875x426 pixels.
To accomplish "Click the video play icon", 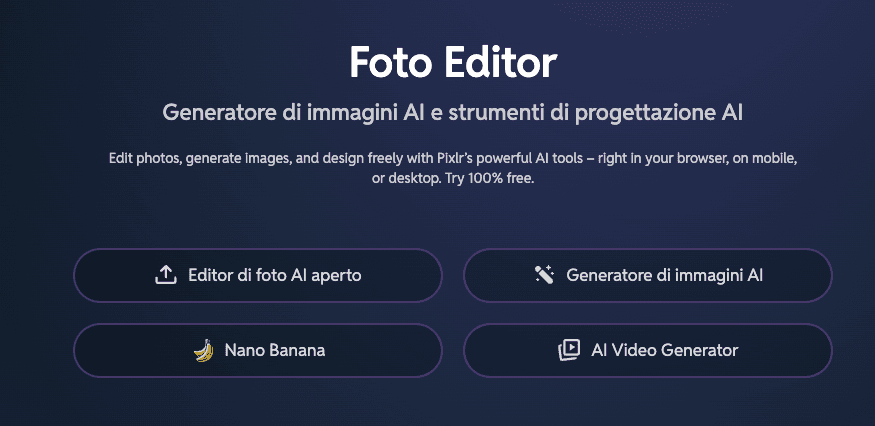I will (568, 350).
